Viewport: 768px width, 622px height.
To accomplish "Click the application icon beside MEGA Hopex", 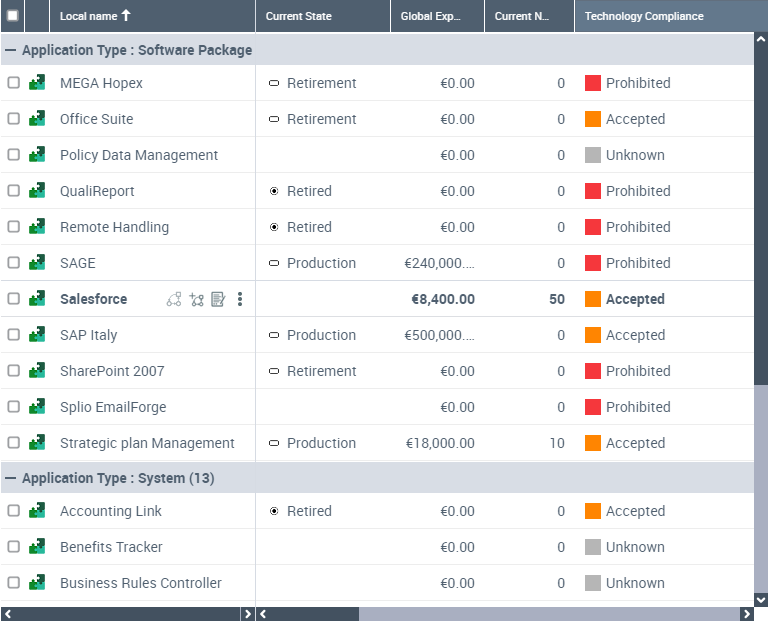I will click(x=37, y=83).
